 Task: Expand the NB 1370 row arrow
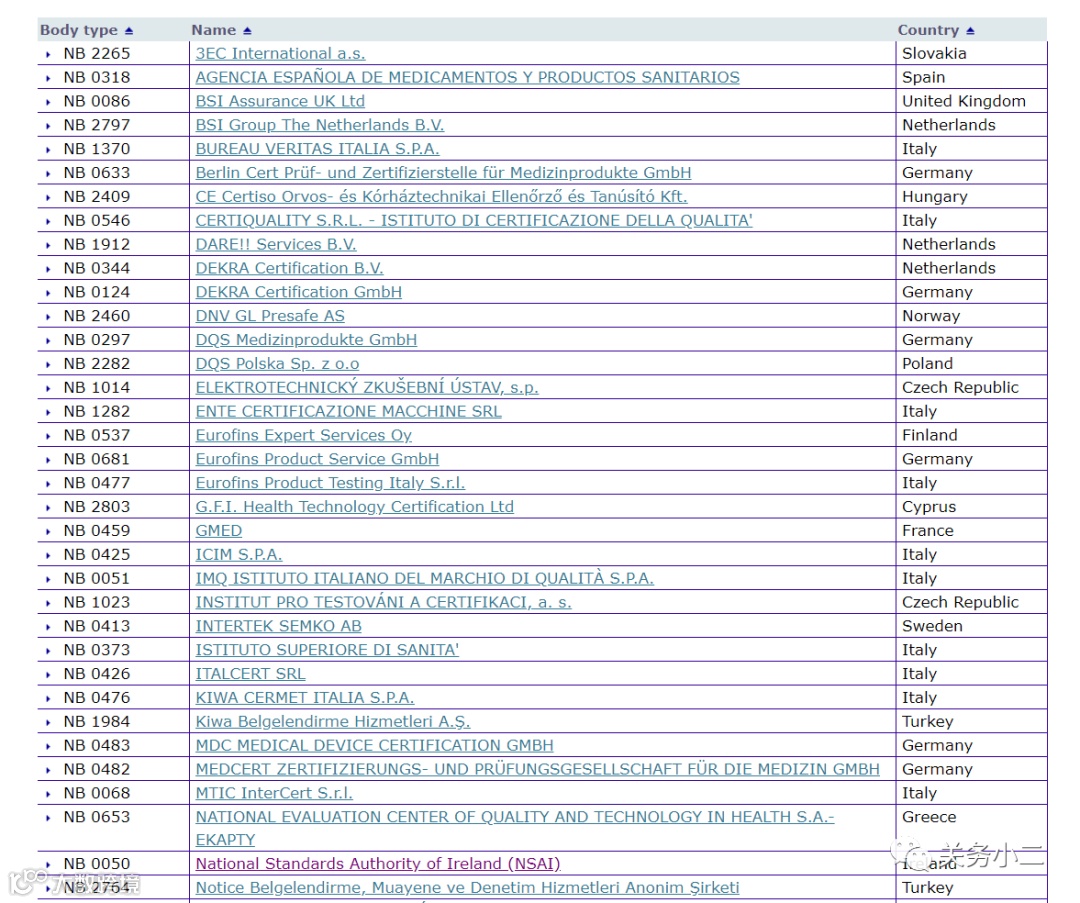point(48,150)
